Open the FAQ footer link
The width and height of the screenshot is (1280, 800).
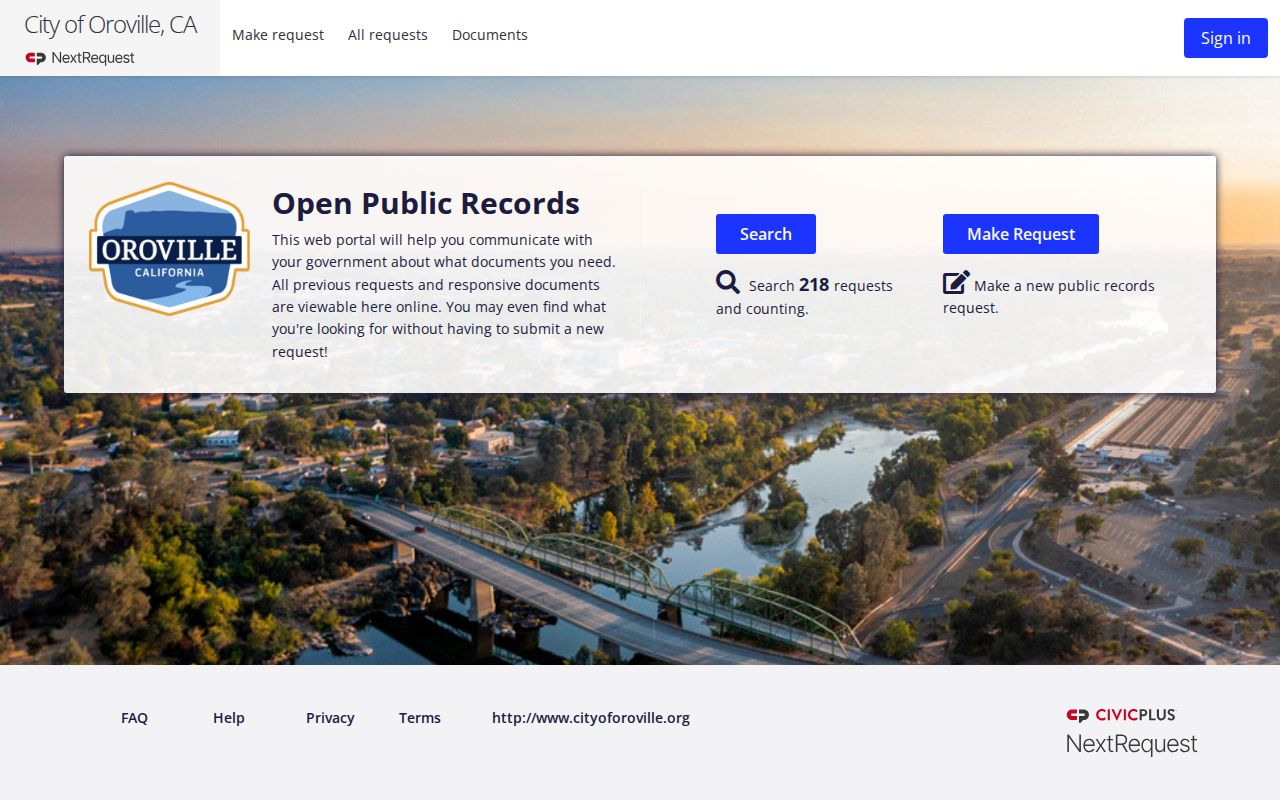[x=134, y=718]
